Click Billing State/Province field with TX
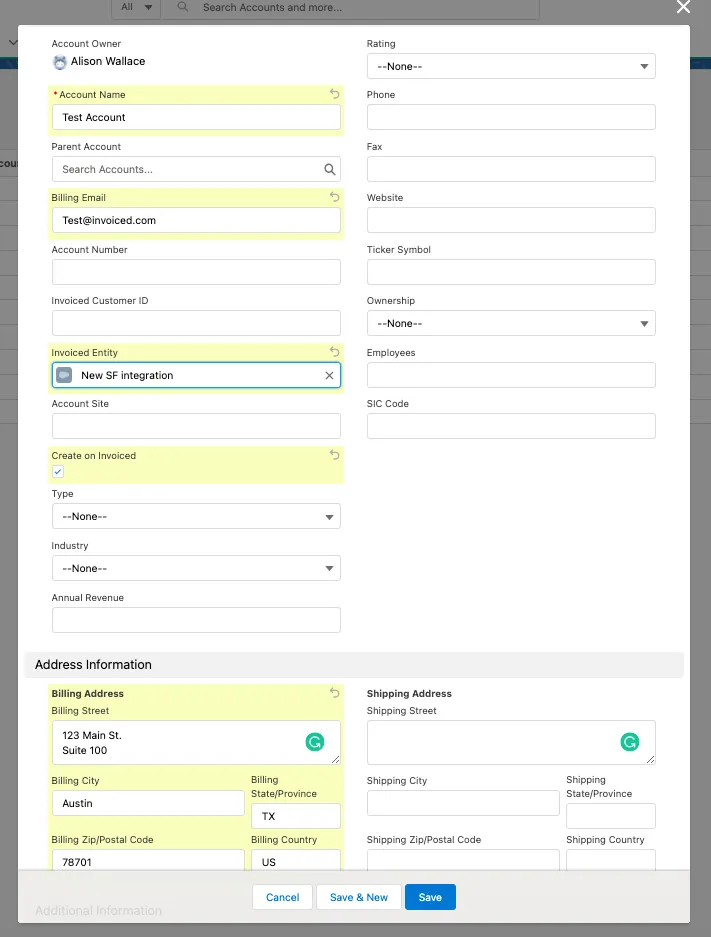This screenshot has width=711, height=937. (296, 816)
